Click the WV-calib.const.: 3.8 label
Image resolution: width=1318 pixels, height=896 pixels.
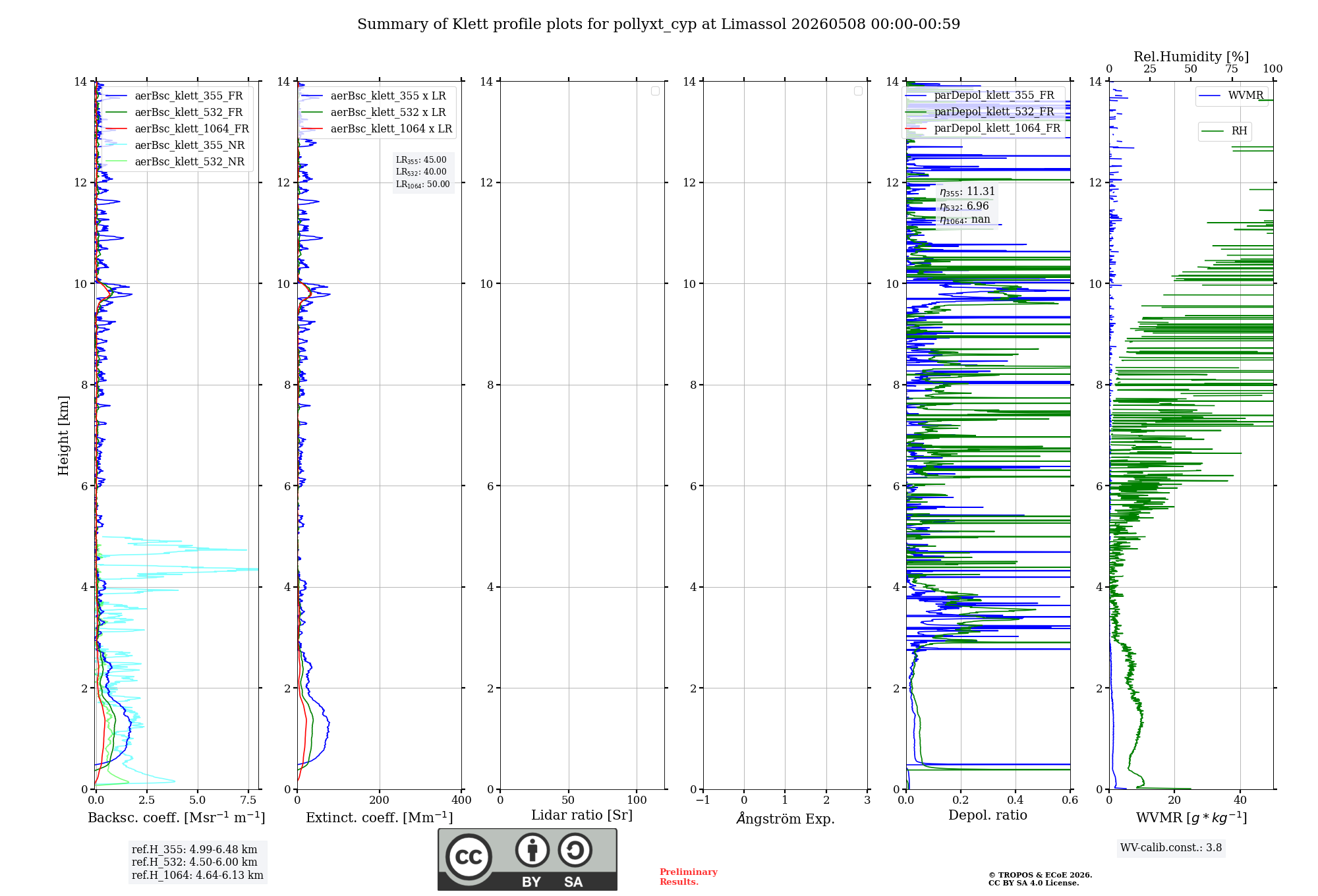(1171, 848)
